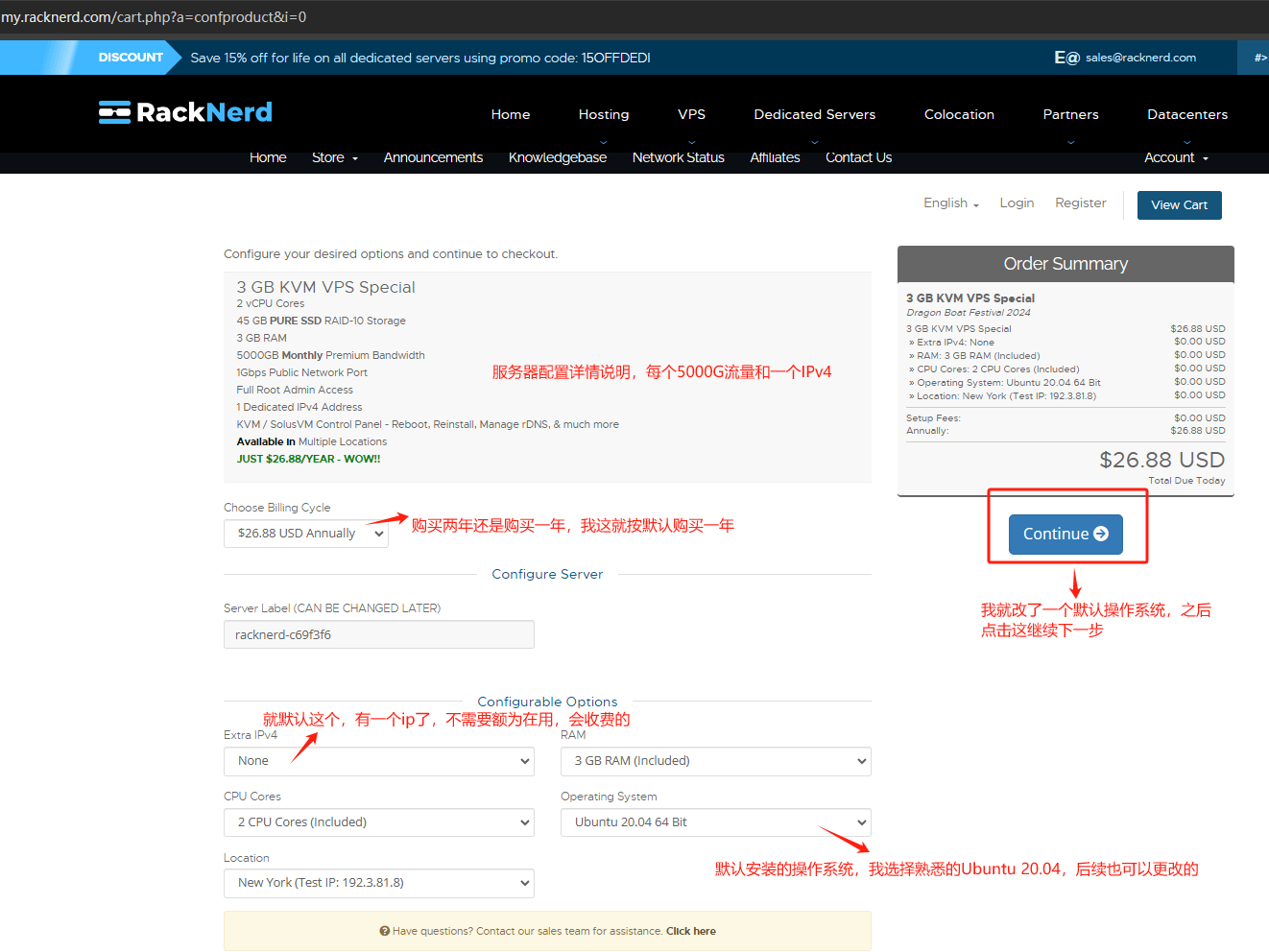This screenshot has width=1269, height=952.
Task: Click the Register link
Action: (1080, 203)
